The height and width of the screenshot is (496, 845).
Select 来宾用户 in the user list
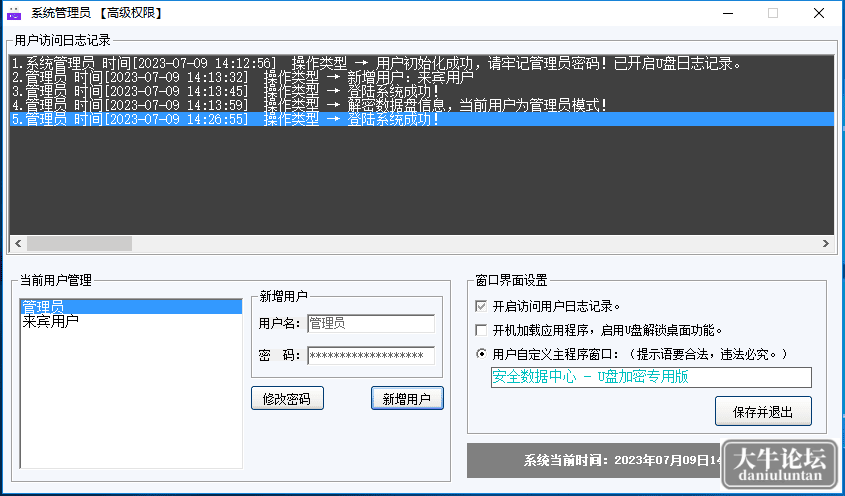(x=131, y=321)
